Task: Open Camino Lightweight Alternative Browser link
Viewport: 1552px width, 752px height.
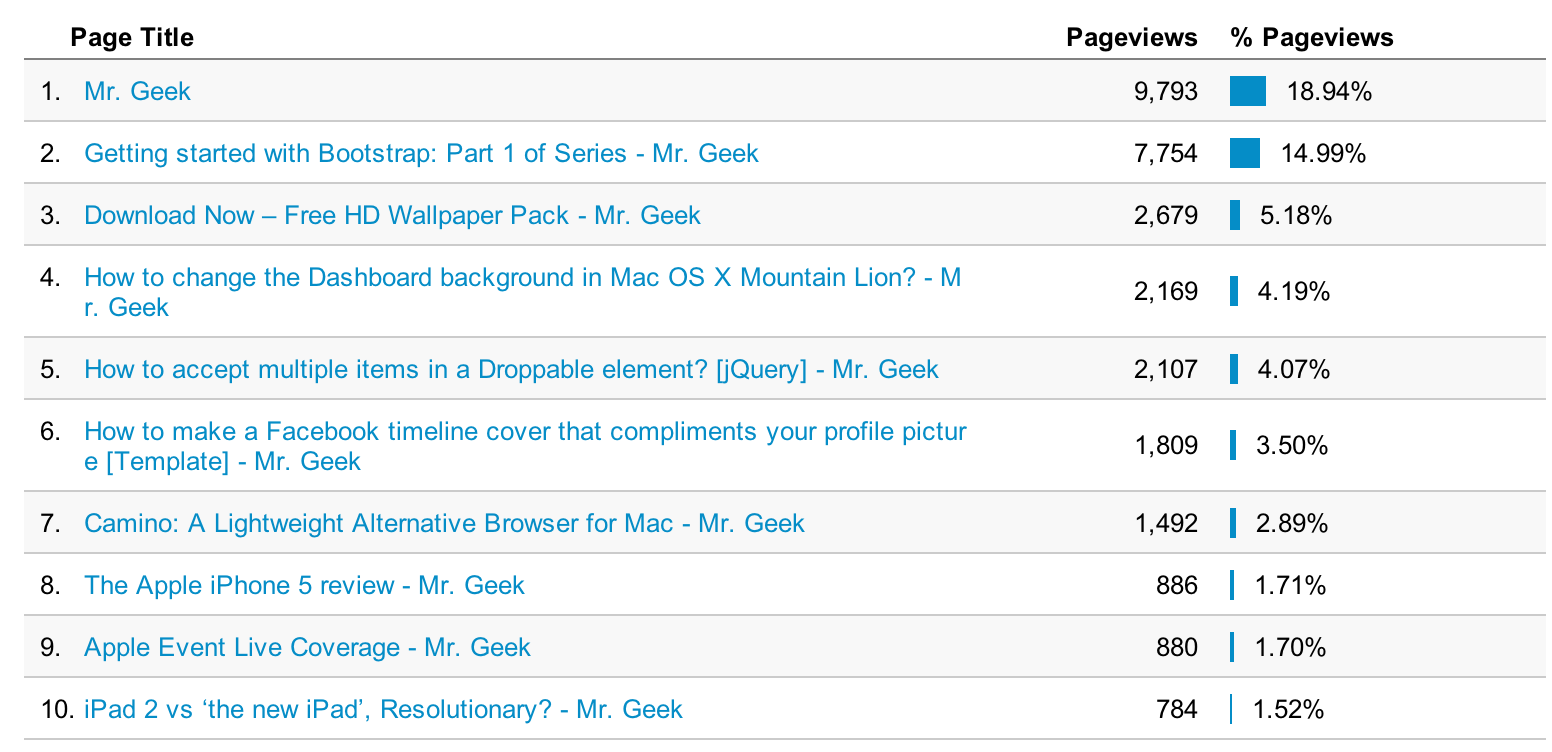Action: pos(444,523)
